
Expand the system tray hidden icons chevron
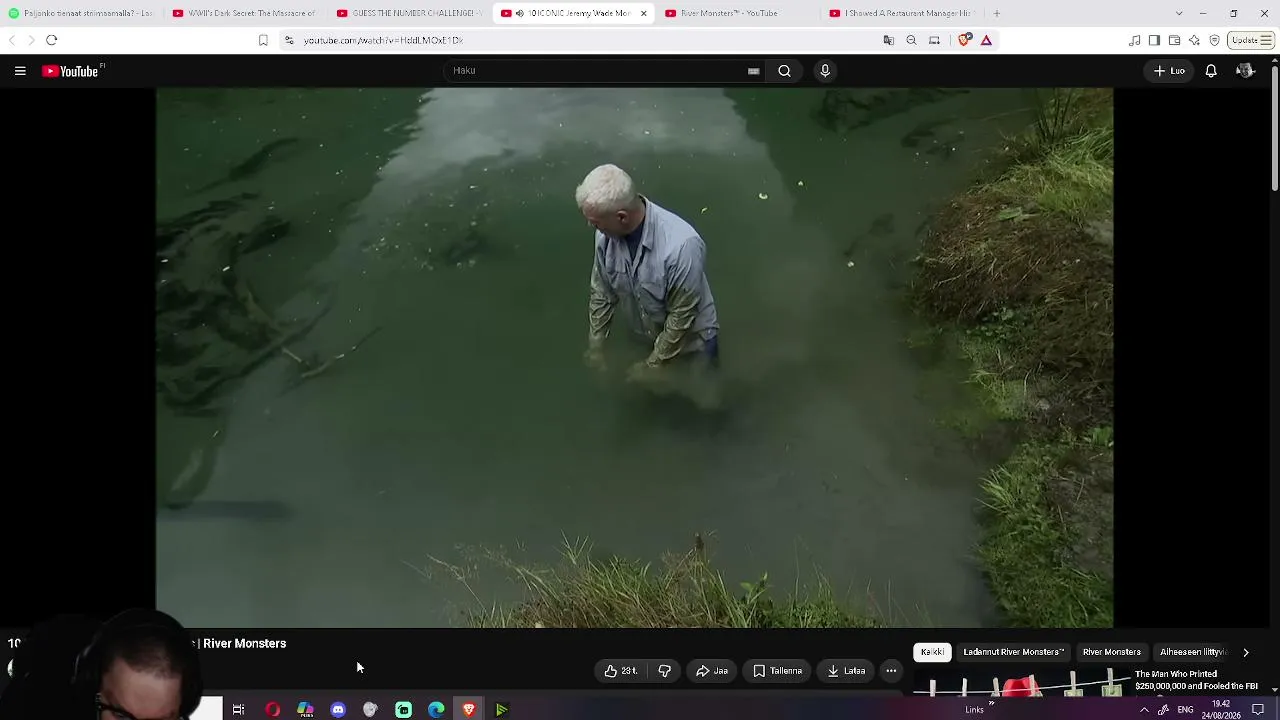(x=1144, y=710)
